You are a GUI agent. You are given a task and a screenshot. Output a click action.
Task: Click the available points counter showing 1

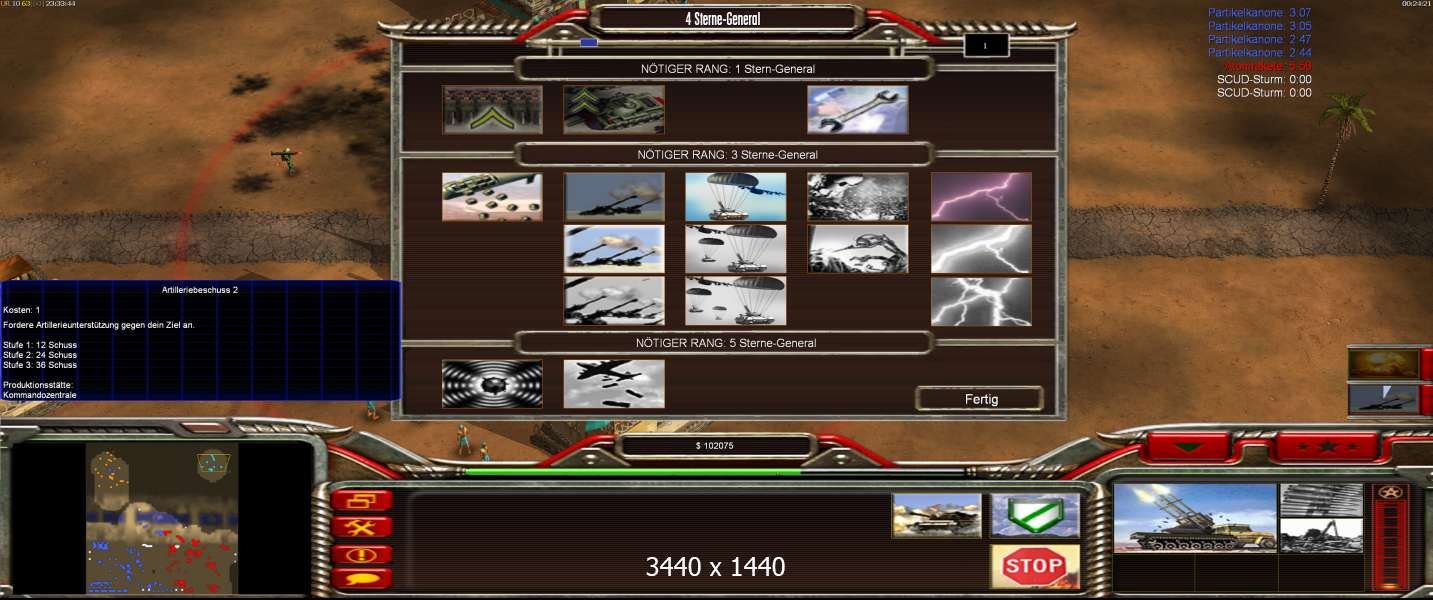point(986,45)
